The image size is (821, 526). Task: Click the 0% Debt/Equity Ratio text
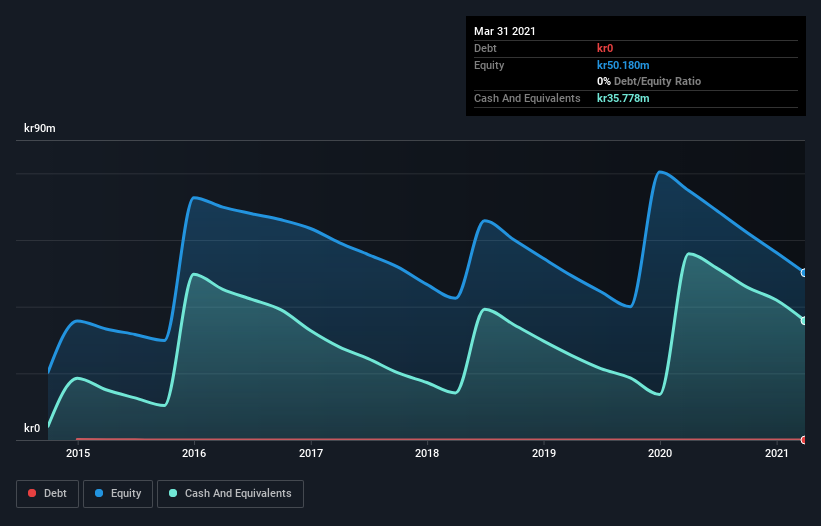649,81
